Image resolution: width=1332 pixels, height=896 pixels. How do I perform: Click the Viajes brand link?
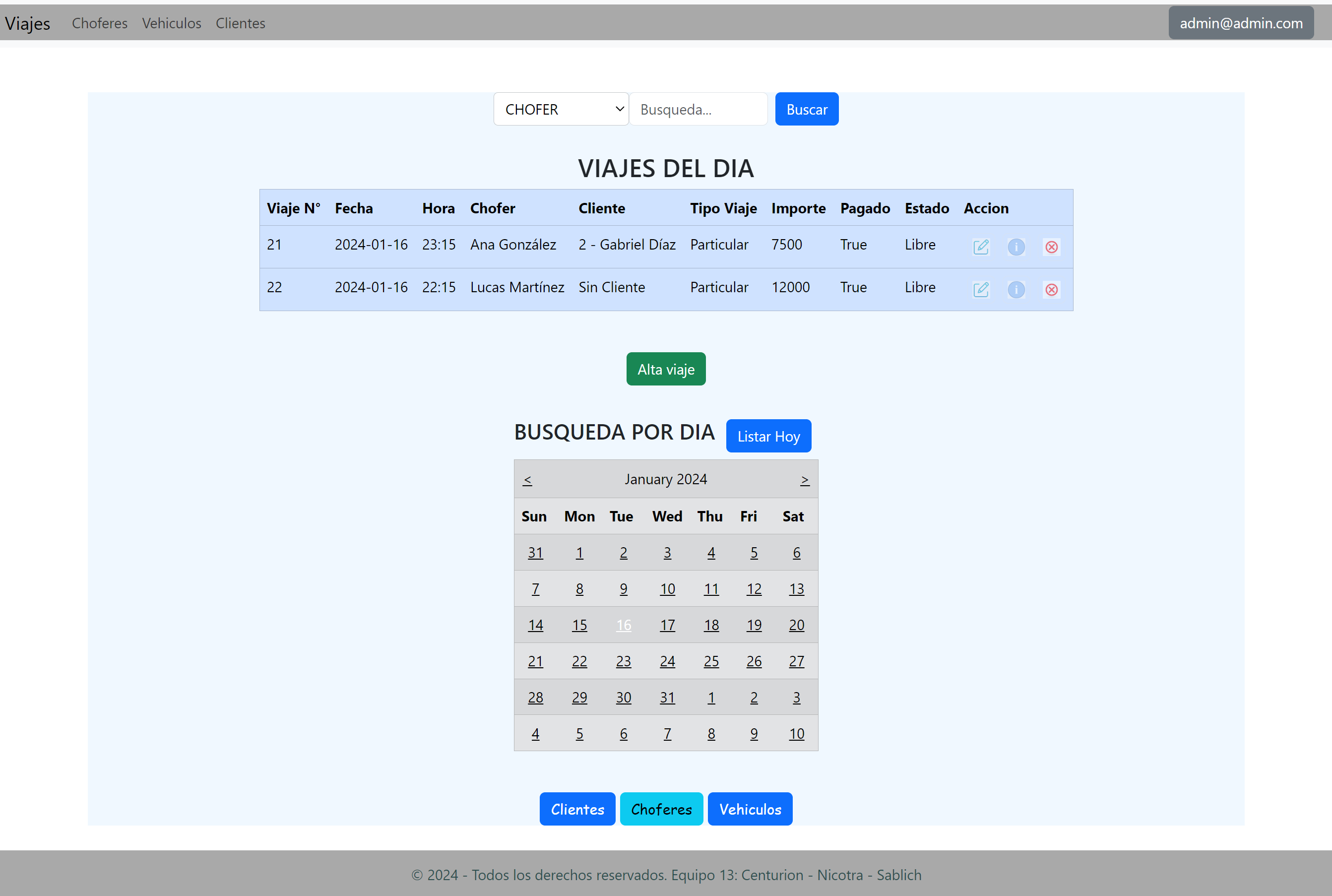tap(27, 23)
